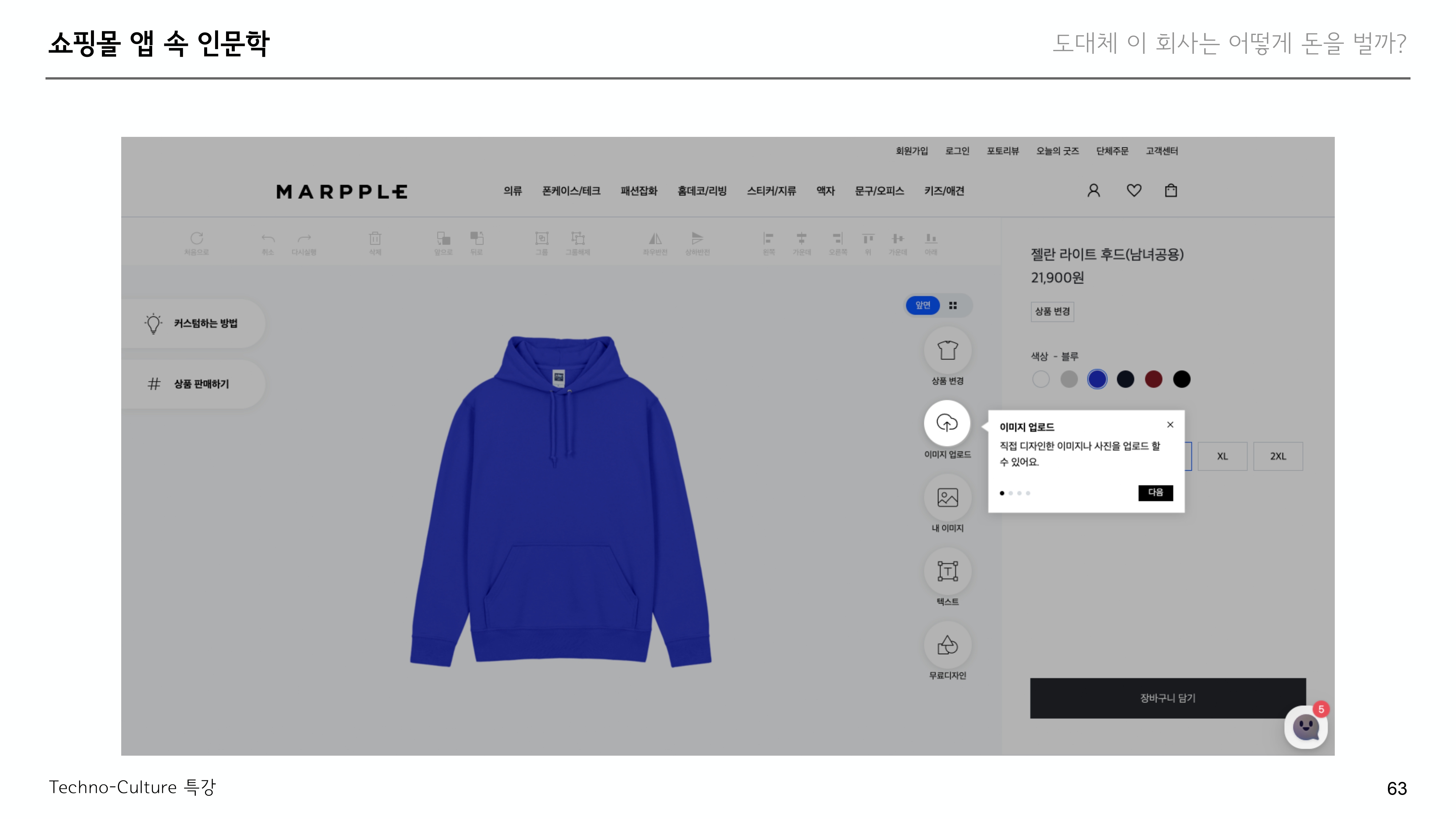Toggle the front side (앞면) view
1456x819 pixels.
click(922, 305)
